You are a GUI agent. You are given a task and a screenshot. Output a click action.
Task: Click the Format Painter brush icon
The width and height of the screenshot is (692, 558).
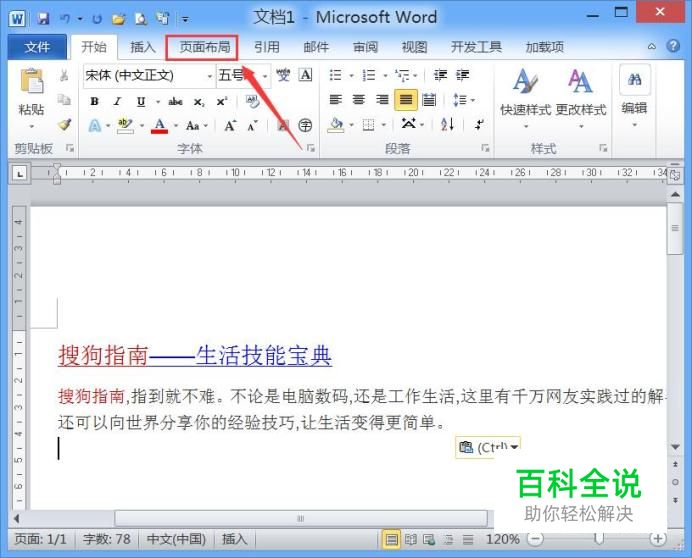click(65, 125)
